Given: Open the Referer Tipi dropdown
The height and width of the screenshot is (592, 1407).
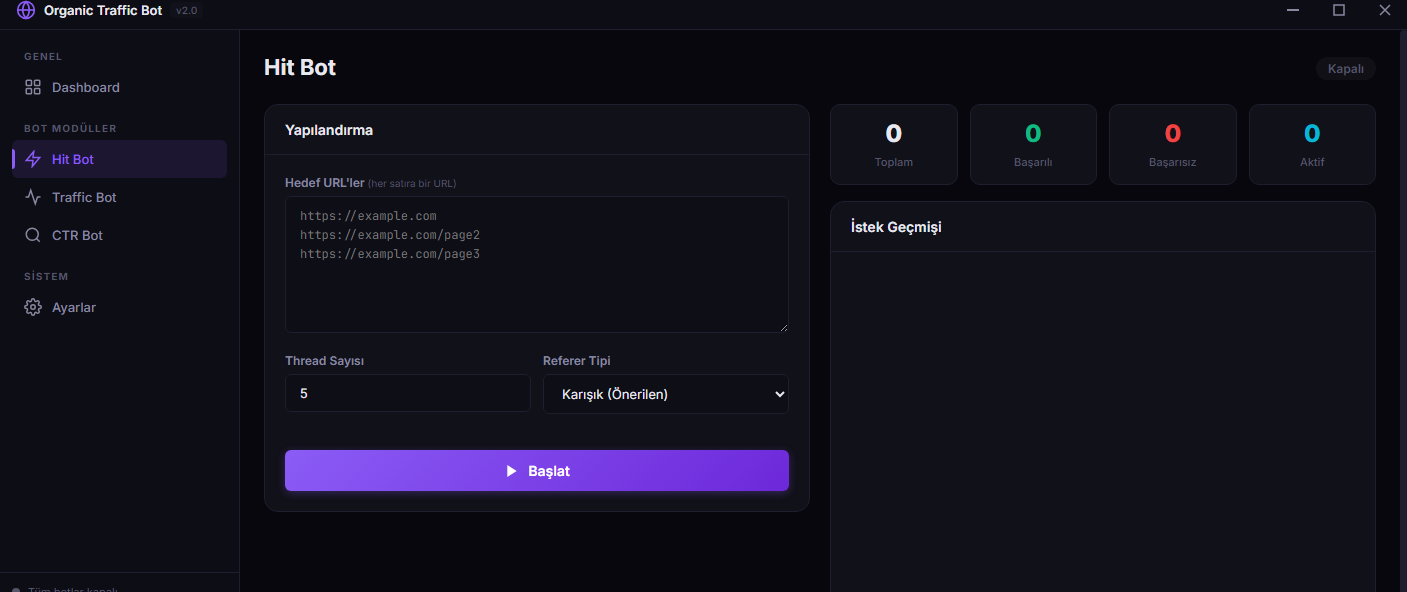Looking at the screenshot, I should [666, 394].
